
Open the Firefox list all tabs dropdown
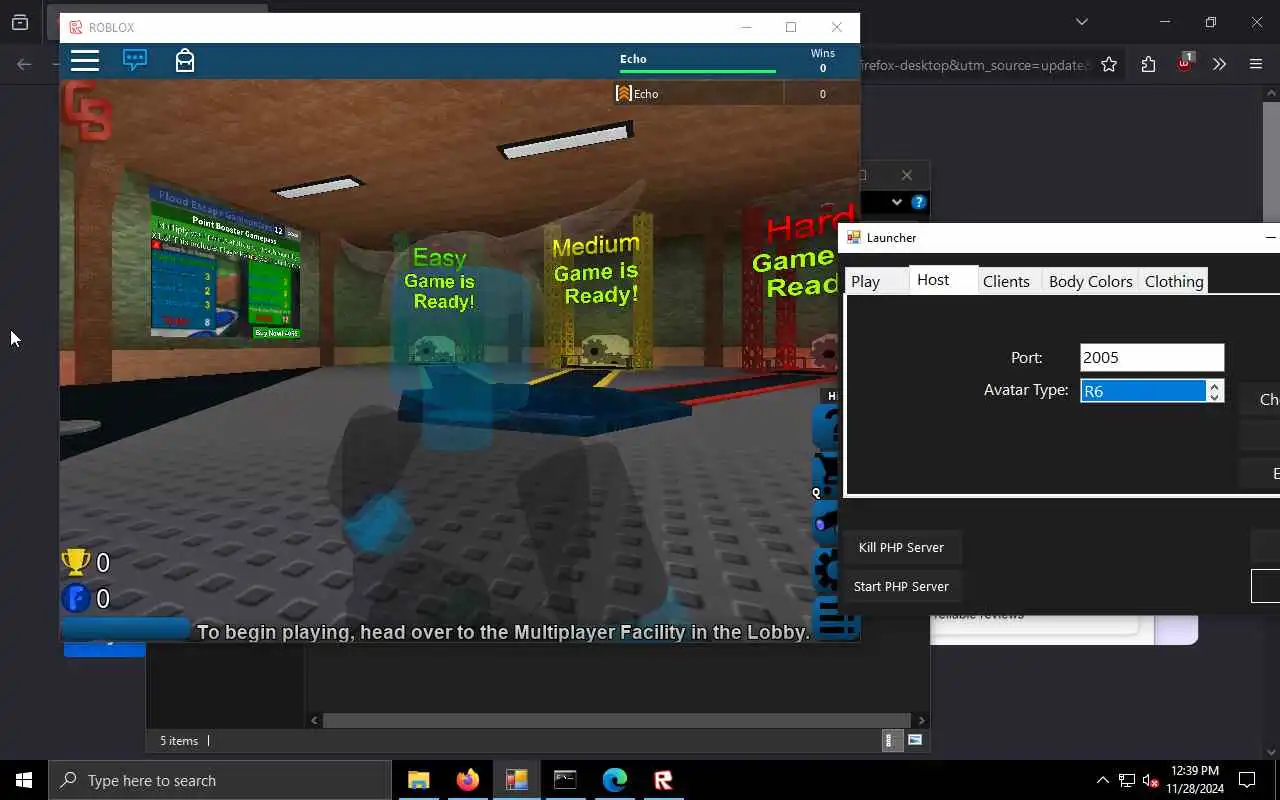[1081, 22]
